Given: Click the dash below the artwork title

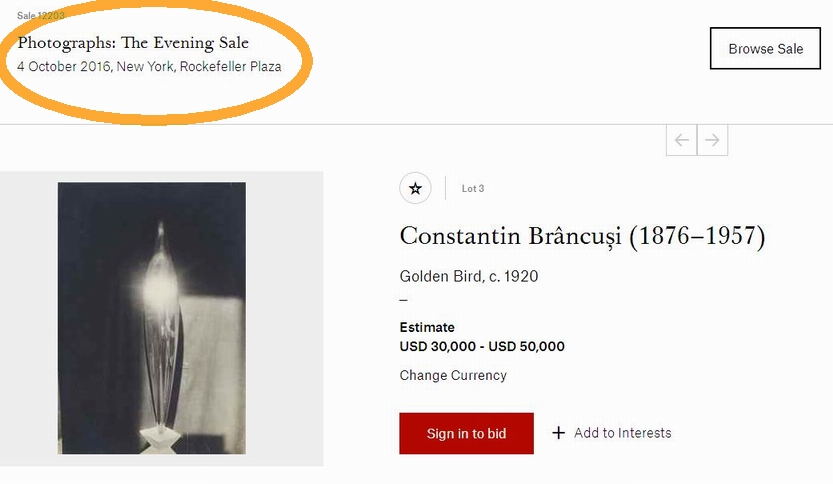Looking at the screenshot, I should 404,301.
